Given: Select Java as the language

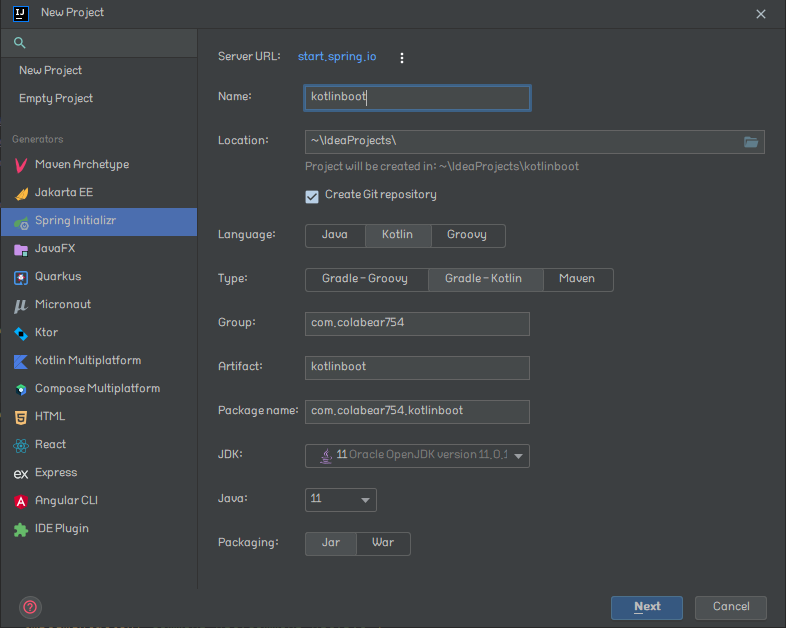Looking at the screenshot, I should [335, 236].
